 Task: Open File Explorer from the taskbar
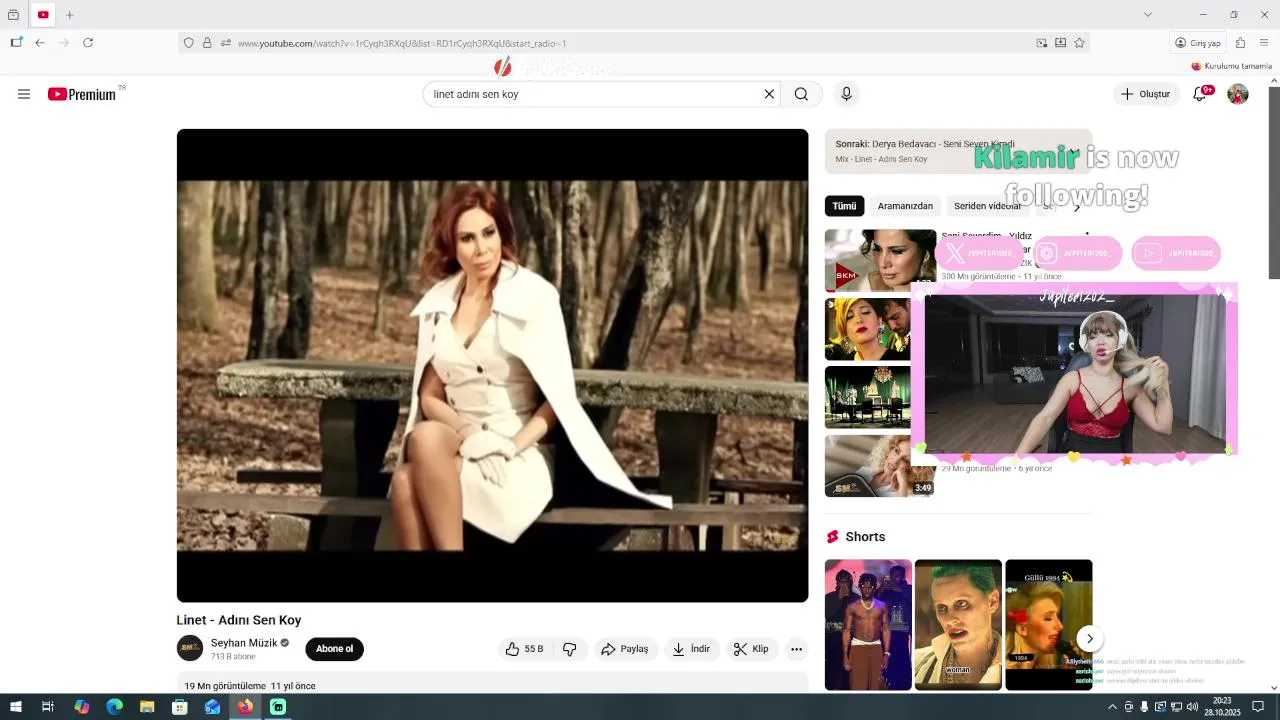tap(147, 707)
